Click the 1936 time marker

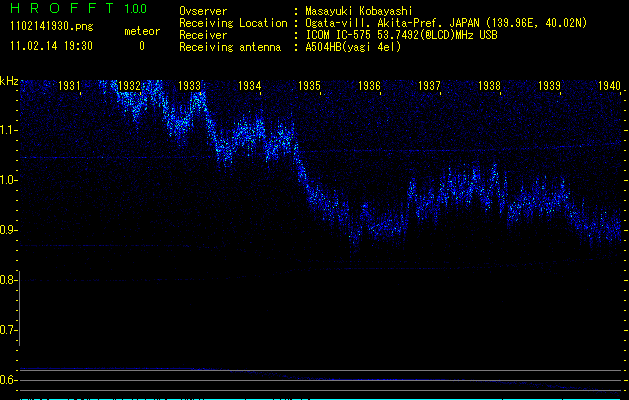[x=369, y=86]
